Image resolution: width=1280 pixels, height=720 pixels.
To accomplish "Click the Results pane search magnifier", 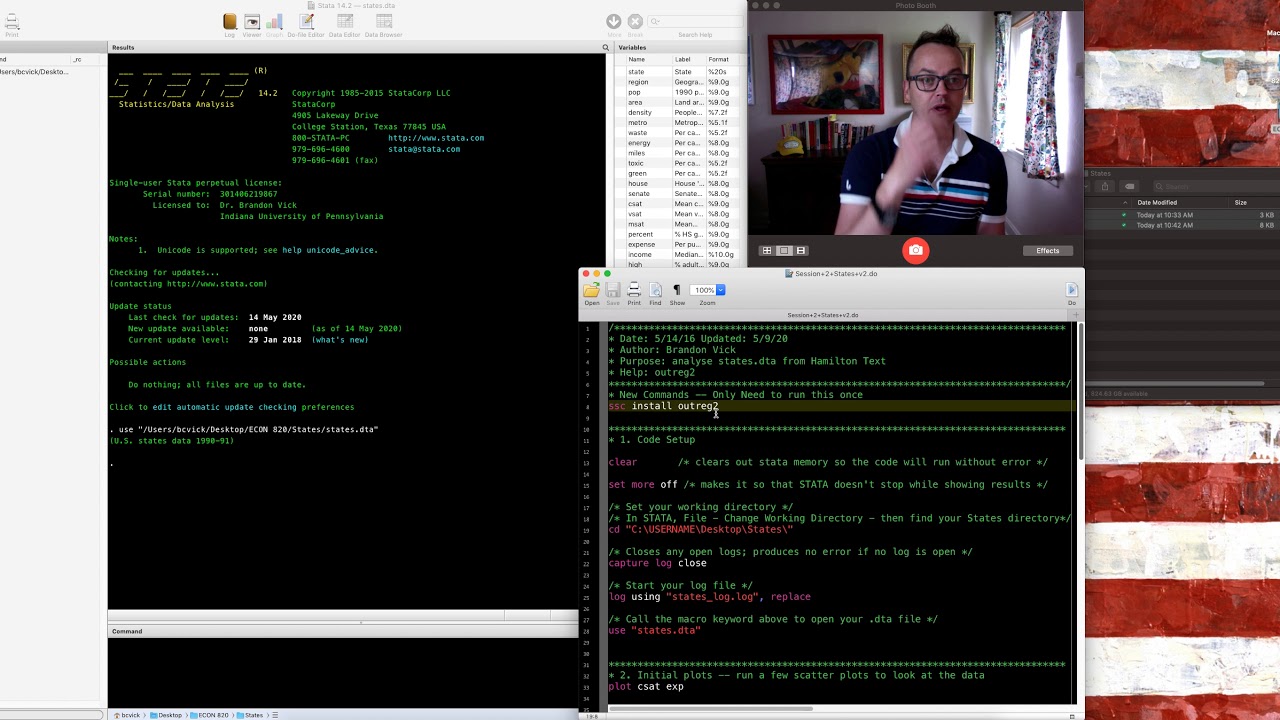I will (x=605, y=47).
